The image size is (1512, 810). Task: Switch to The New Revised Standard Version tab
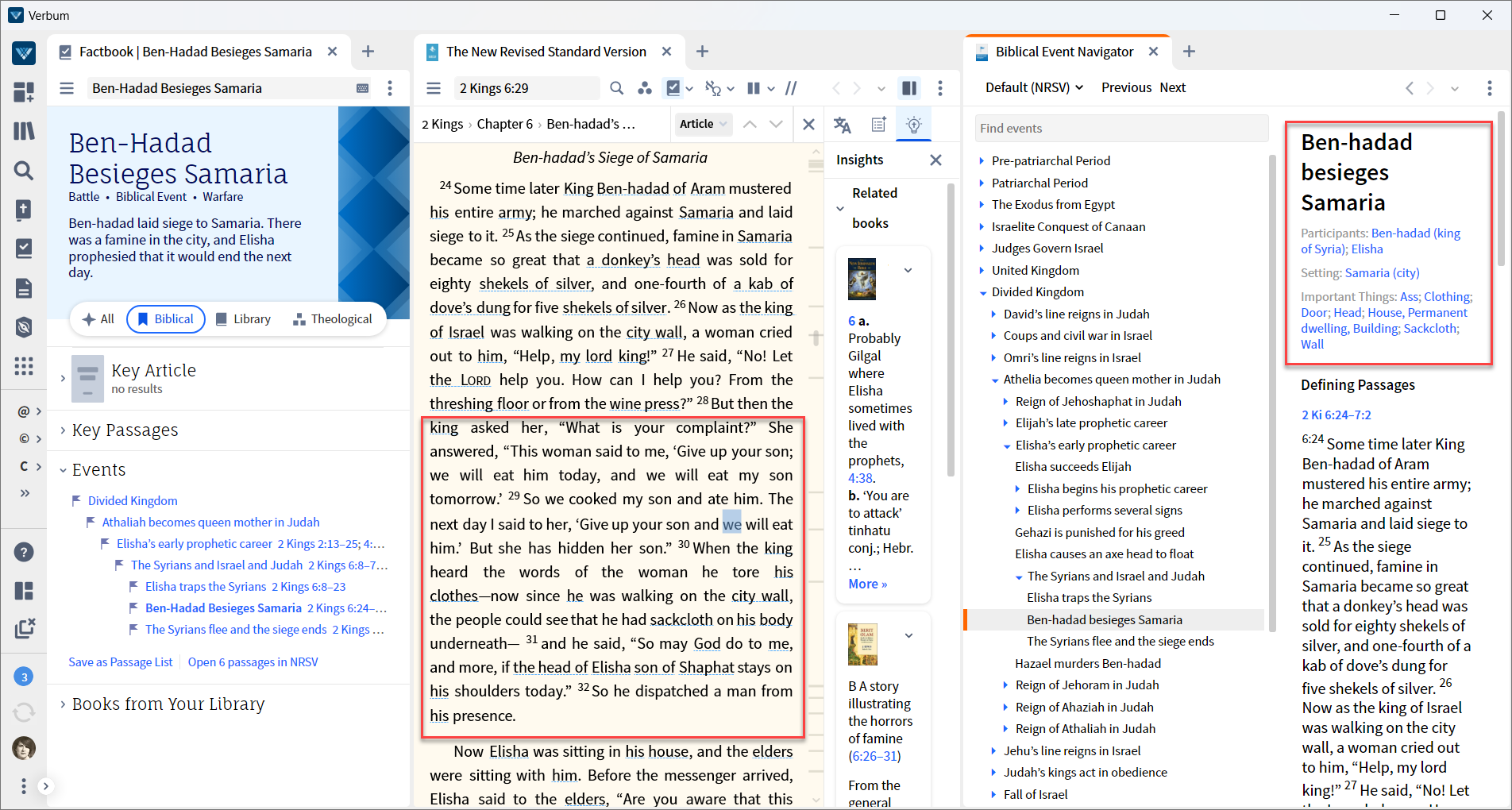click(x=546, y=52)
